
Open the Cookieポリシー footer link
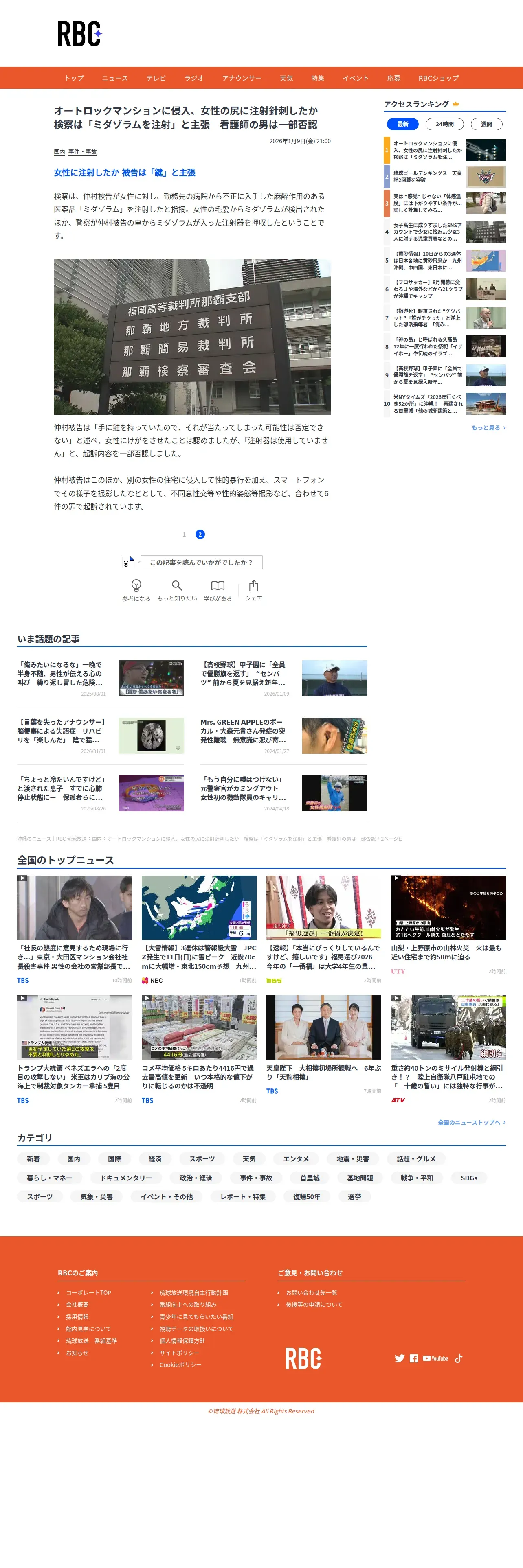click(x=180, y=1365)
